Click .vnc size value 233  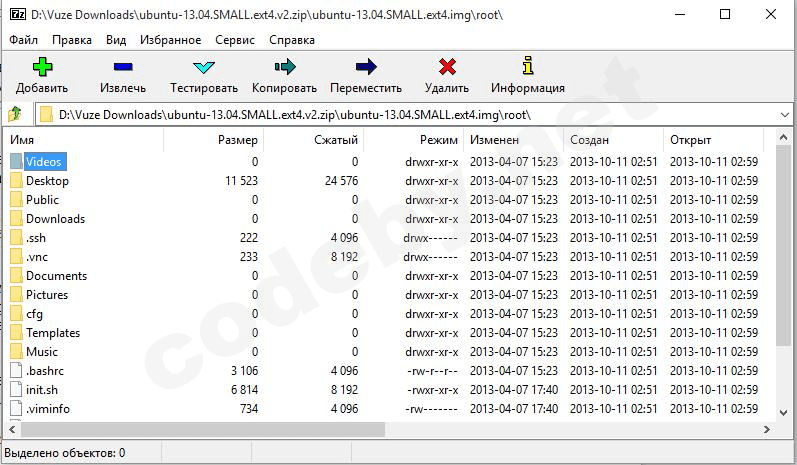point(249,257)
